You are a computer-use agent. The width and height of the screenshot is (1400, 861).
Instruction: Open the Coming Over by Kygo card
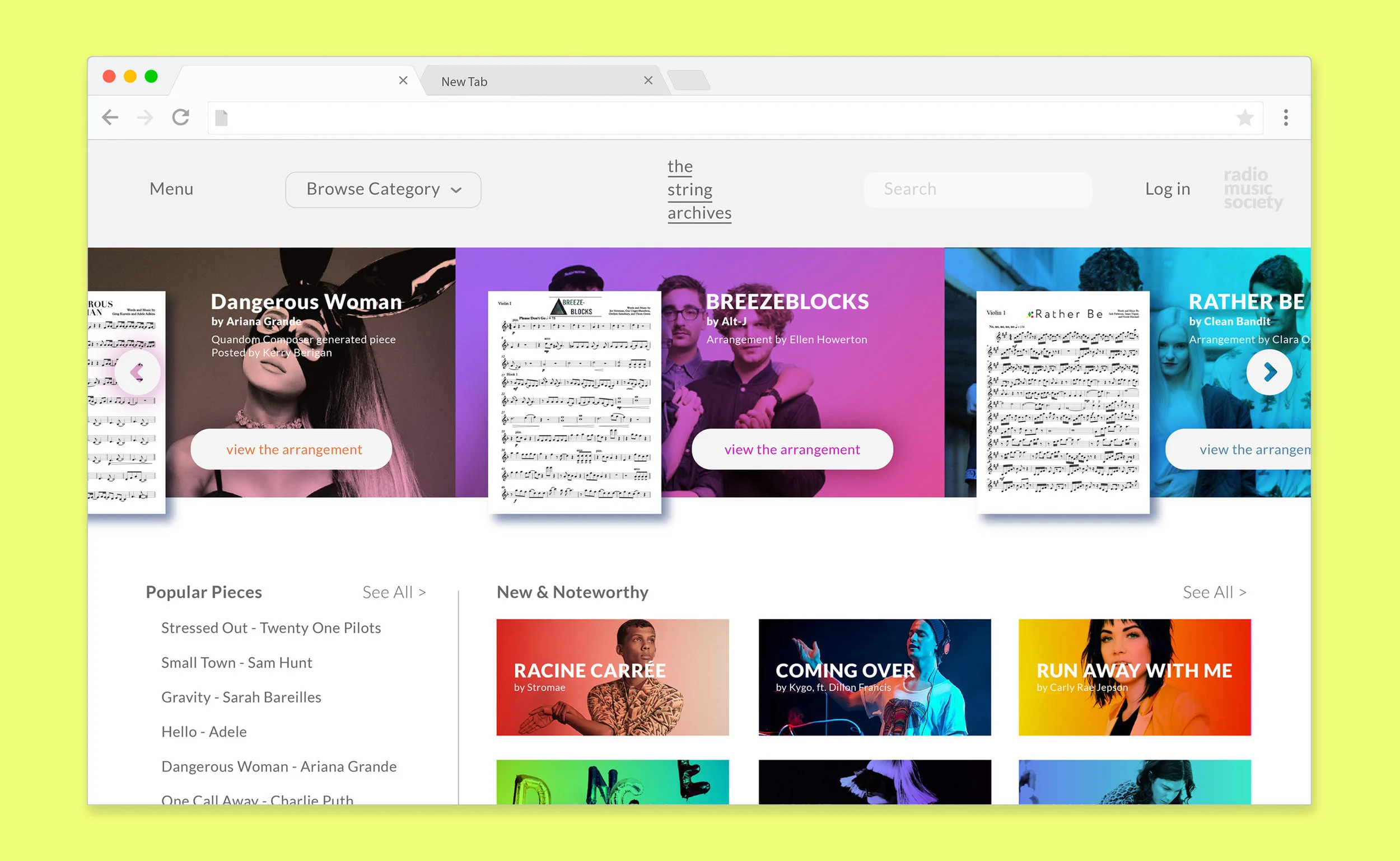click(x=874, y=677)
